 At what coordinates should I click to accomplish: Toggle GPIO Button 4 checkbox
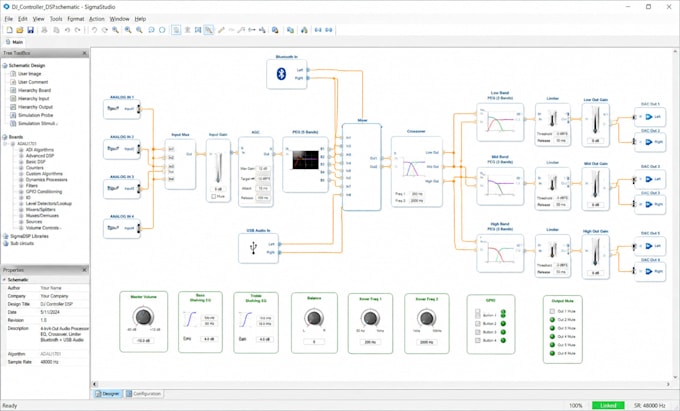(x=477, y=340)
